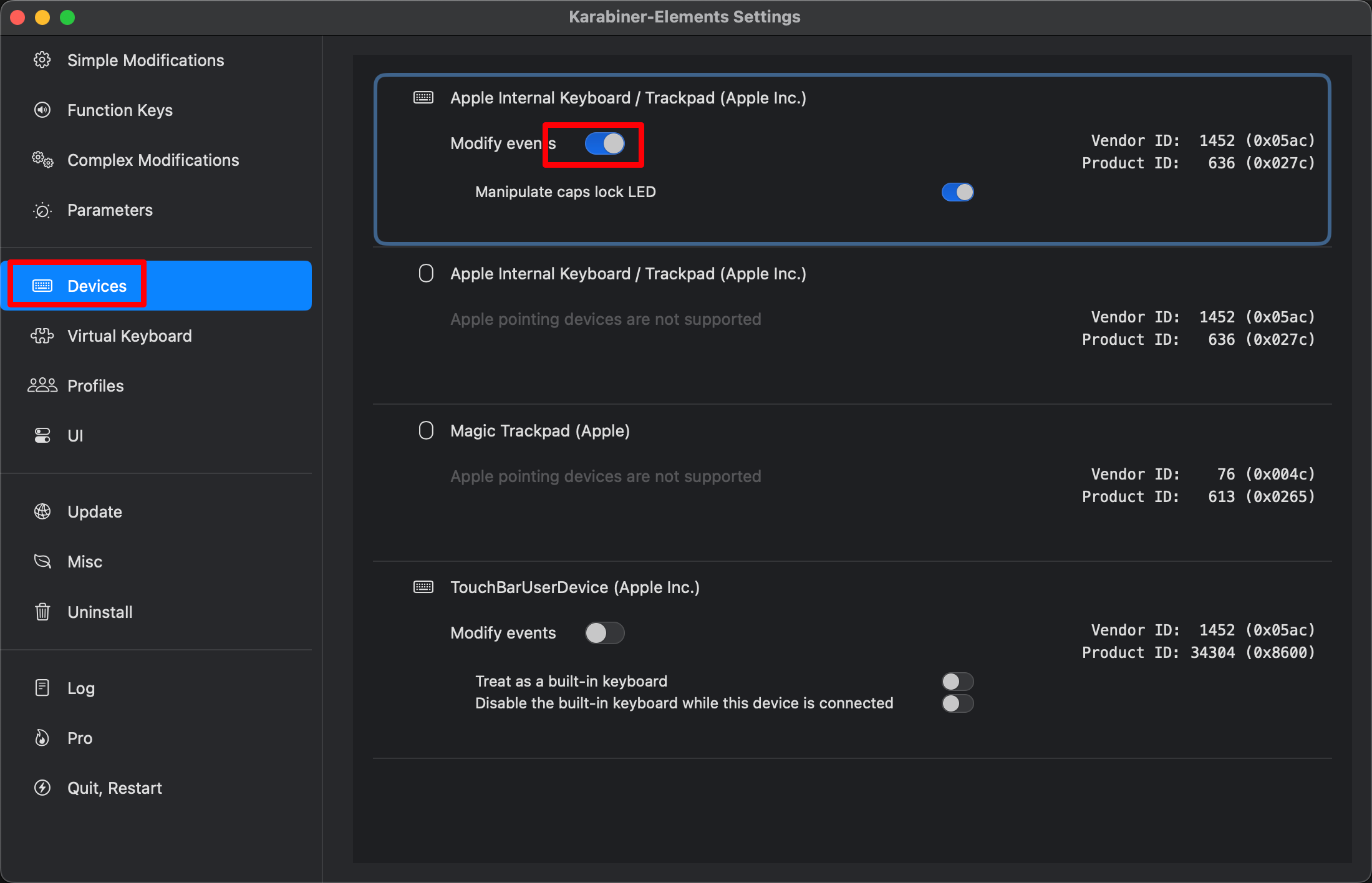Toggle Disable the built-in keyboard while connected
The height and width of the screenshot is (883, 1372).
pos(957,703)
